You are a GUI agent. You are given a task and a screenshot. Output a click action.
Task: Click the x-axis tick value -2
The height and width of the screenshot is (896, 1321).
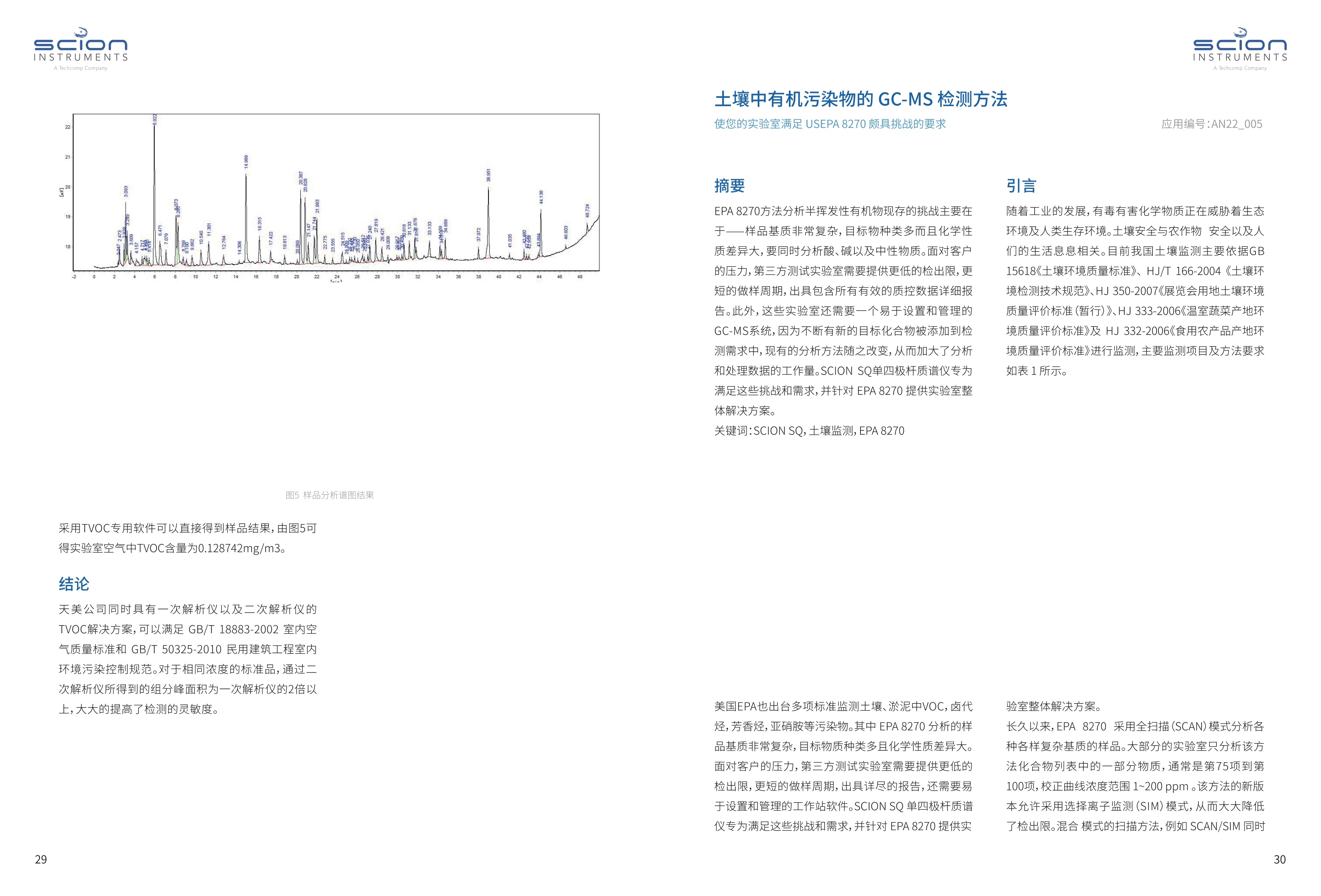74,277
